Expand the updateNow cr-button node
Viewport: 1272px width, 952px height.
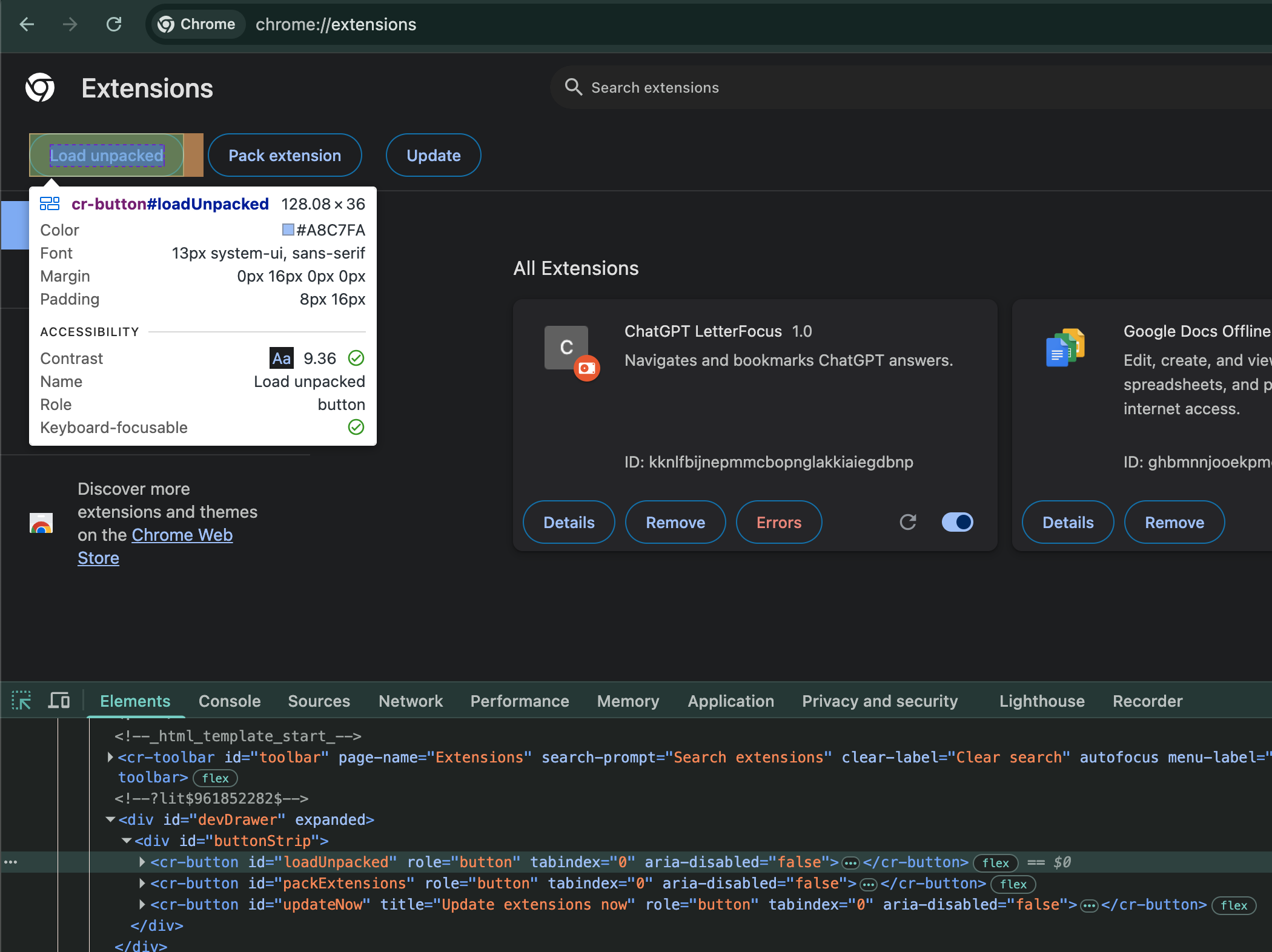pyautogui.click(x=142, y=904)
